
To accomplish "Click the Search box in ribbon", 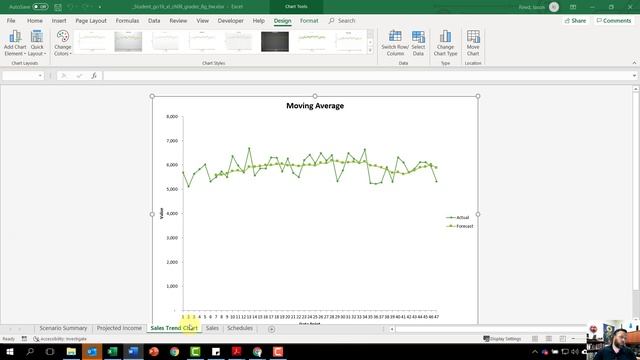I will pyautogui.click(x=342, y=20).
